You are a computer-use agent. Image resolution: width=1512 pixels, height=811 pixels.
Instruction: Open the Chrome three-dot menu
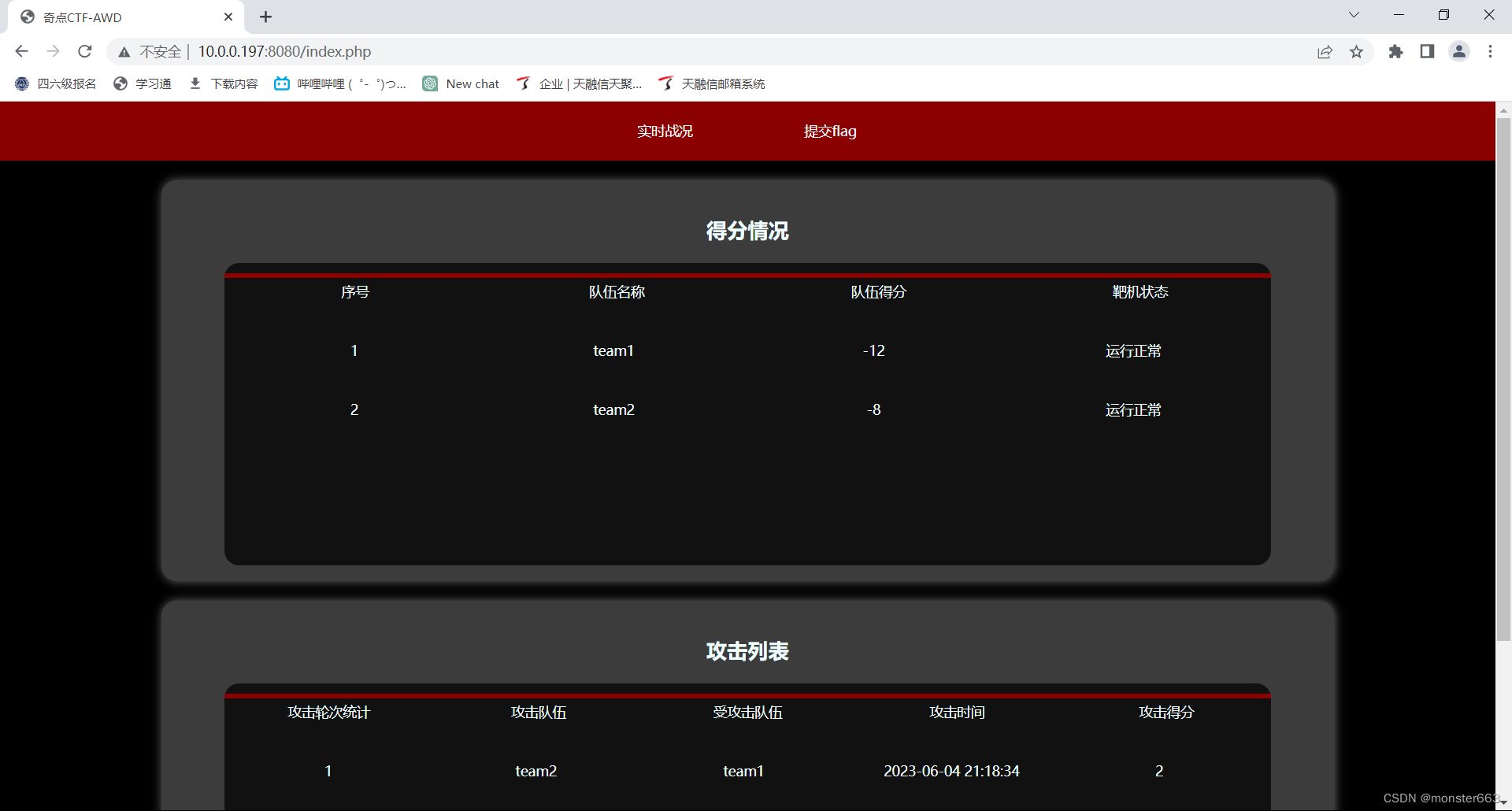(1490, 51)
